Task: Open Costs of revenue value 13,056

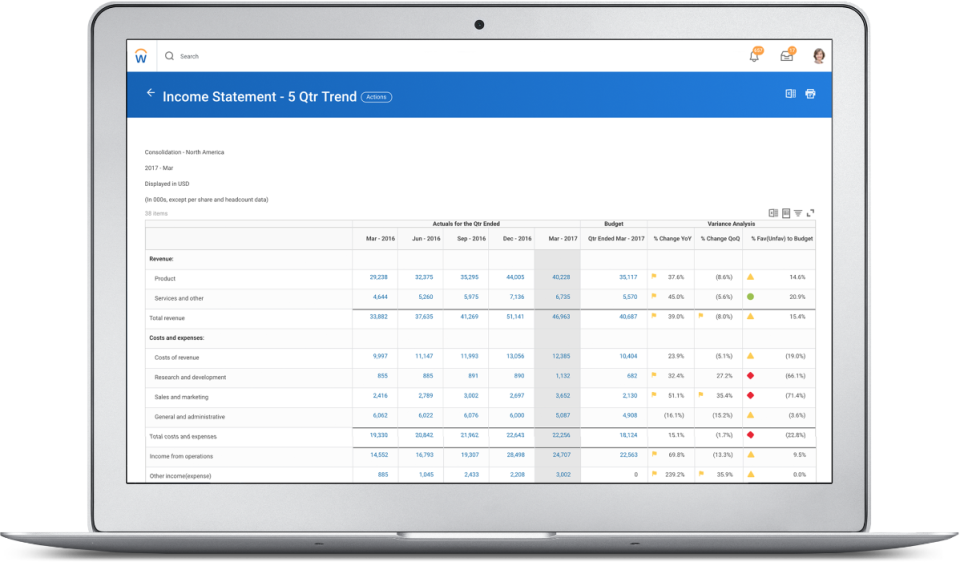Action: click(x=515, y=356)
